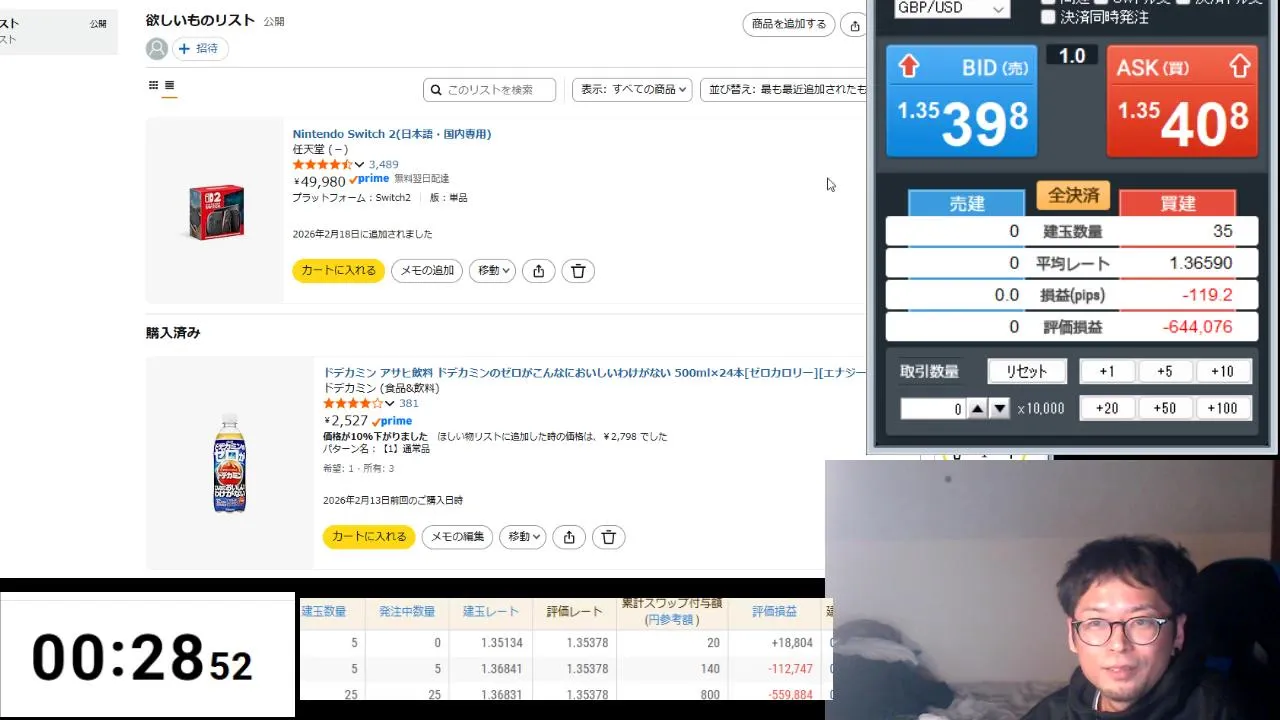The width and height of the screenshot is (1280, 720).
Task: Click the profile avatar icon beside 招待
Action: coord(157,48)
